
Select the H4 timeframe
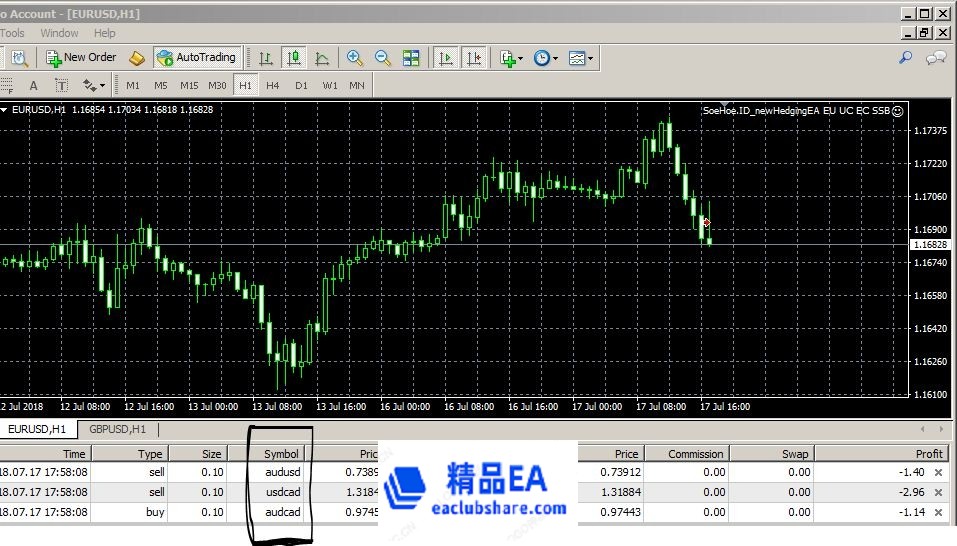pyautogui.click(x=273, y=85)
